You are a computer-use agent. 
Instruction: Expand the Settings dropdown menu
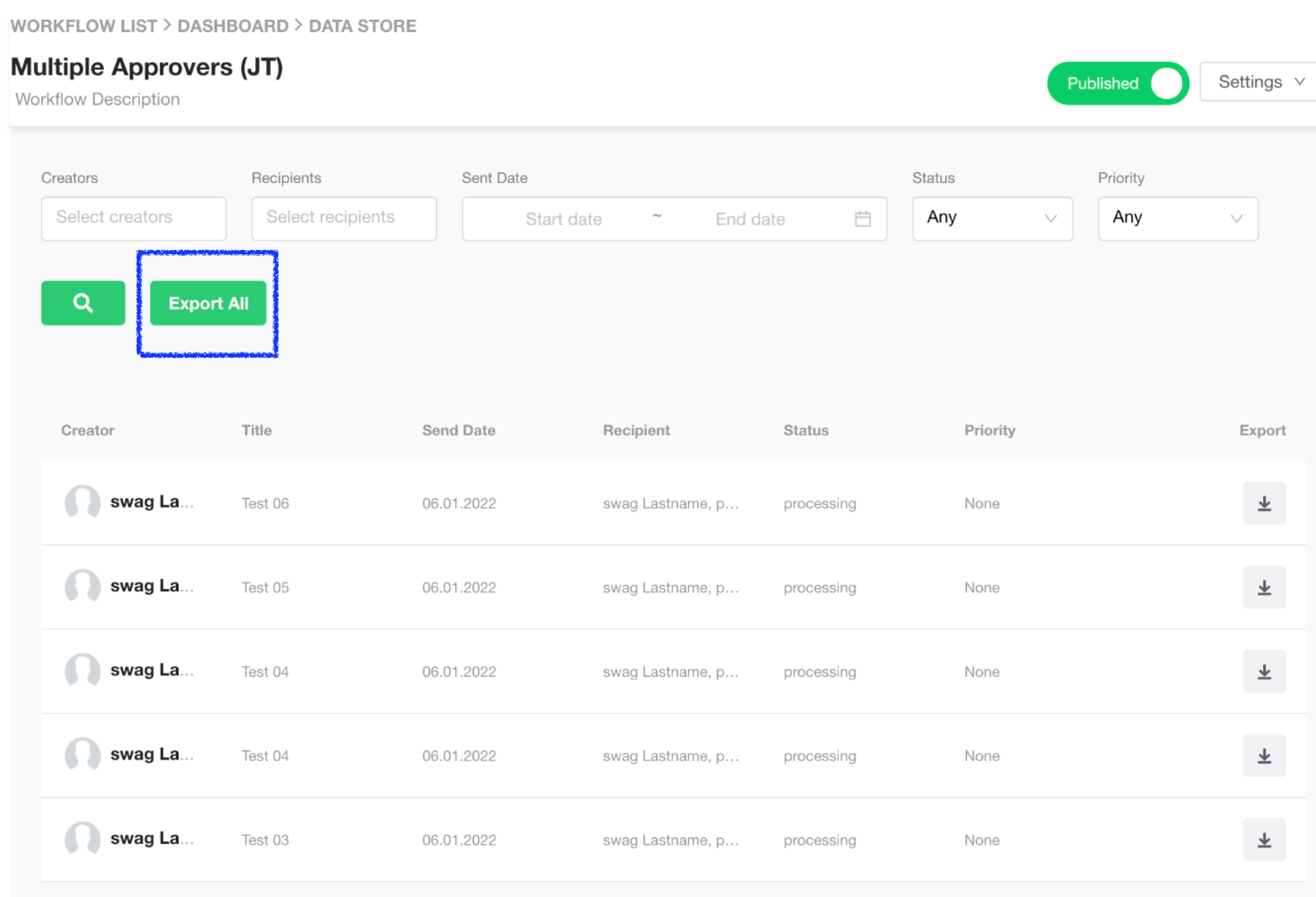1259,82
